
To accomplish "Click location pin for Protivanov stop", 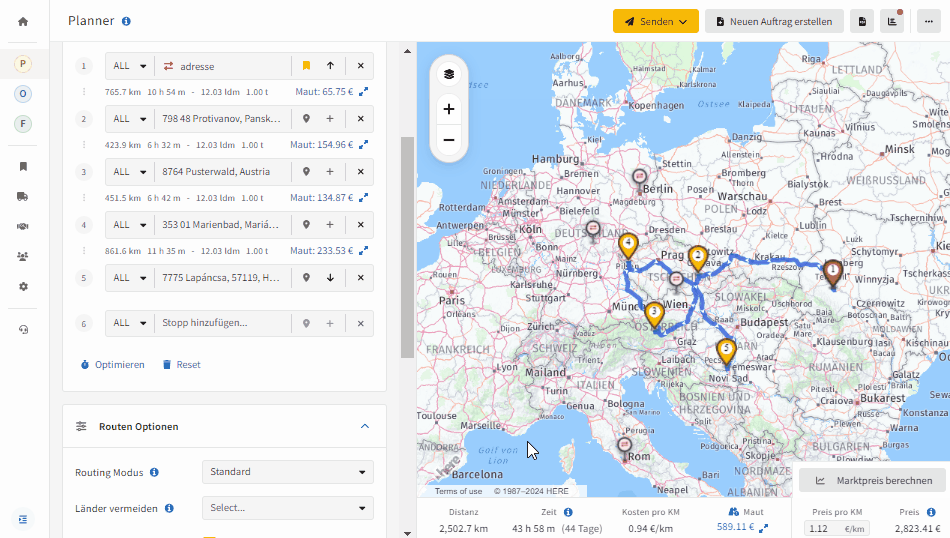I will (307, 119).
